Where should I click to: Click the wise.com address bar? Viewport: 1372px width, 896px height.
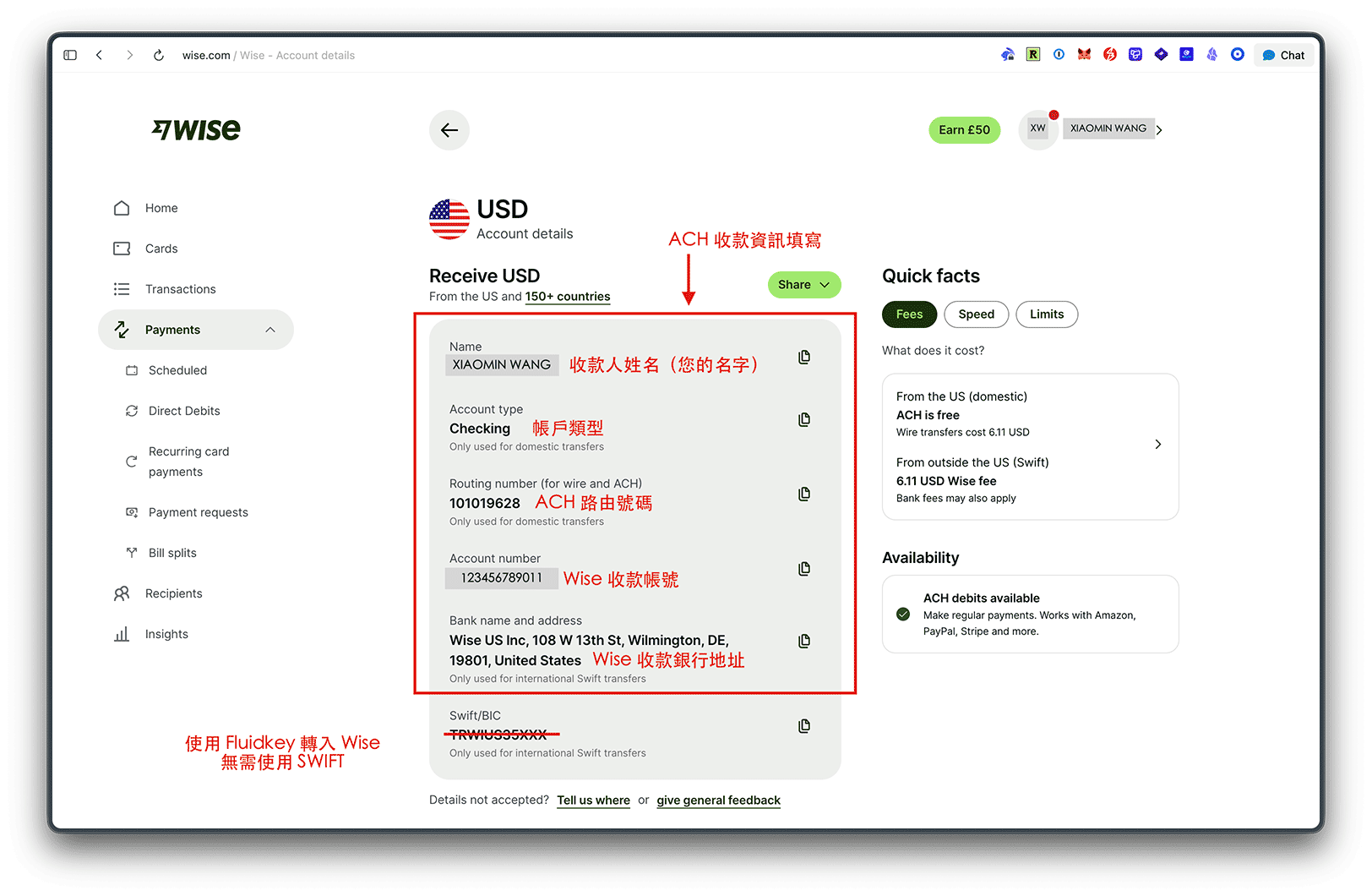pyautogui.click(x=269, y=55)
